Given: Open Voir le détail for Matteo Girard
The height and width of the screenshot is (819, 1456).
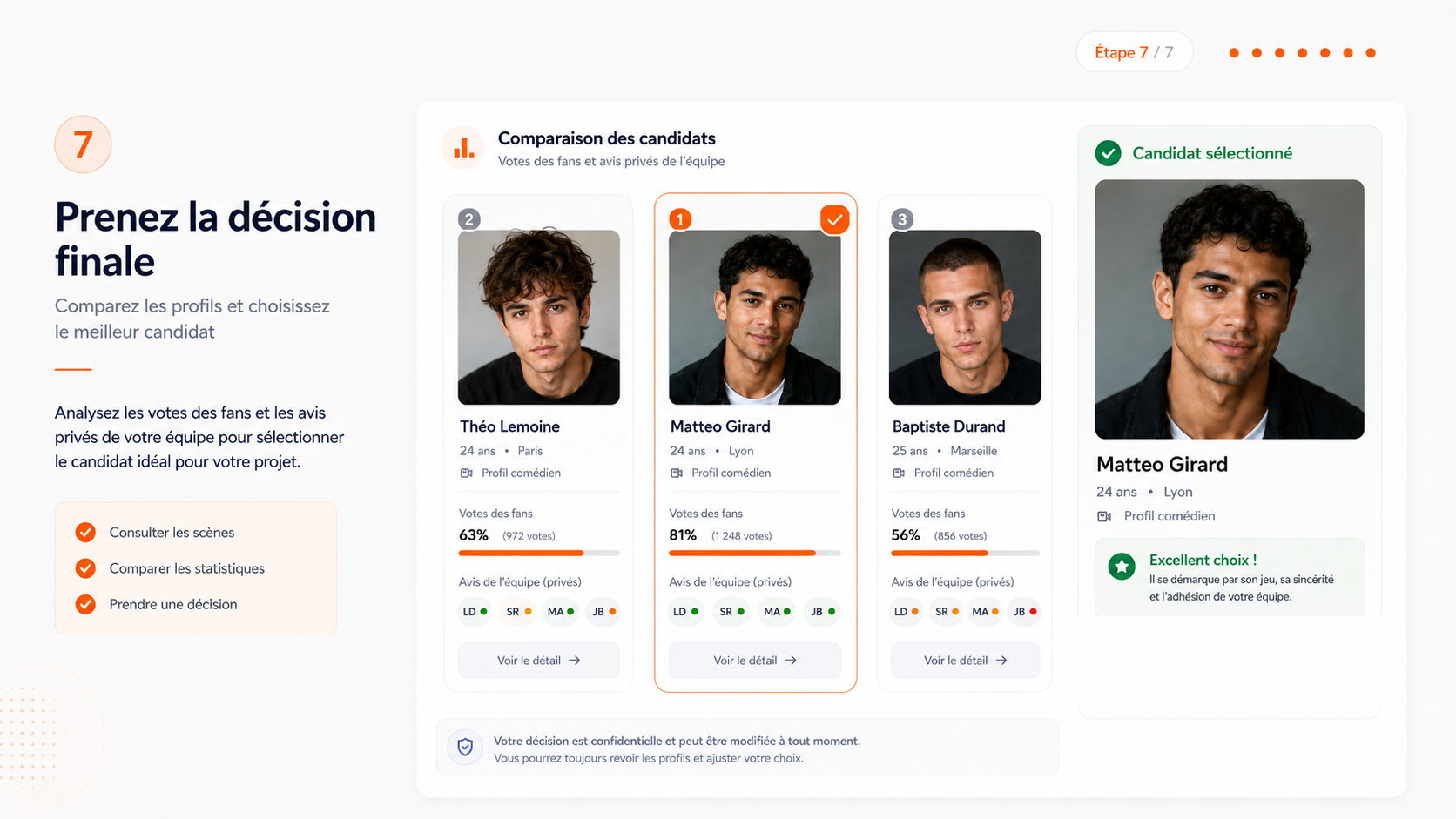Looking at the screenshot, I should (755, 661).
